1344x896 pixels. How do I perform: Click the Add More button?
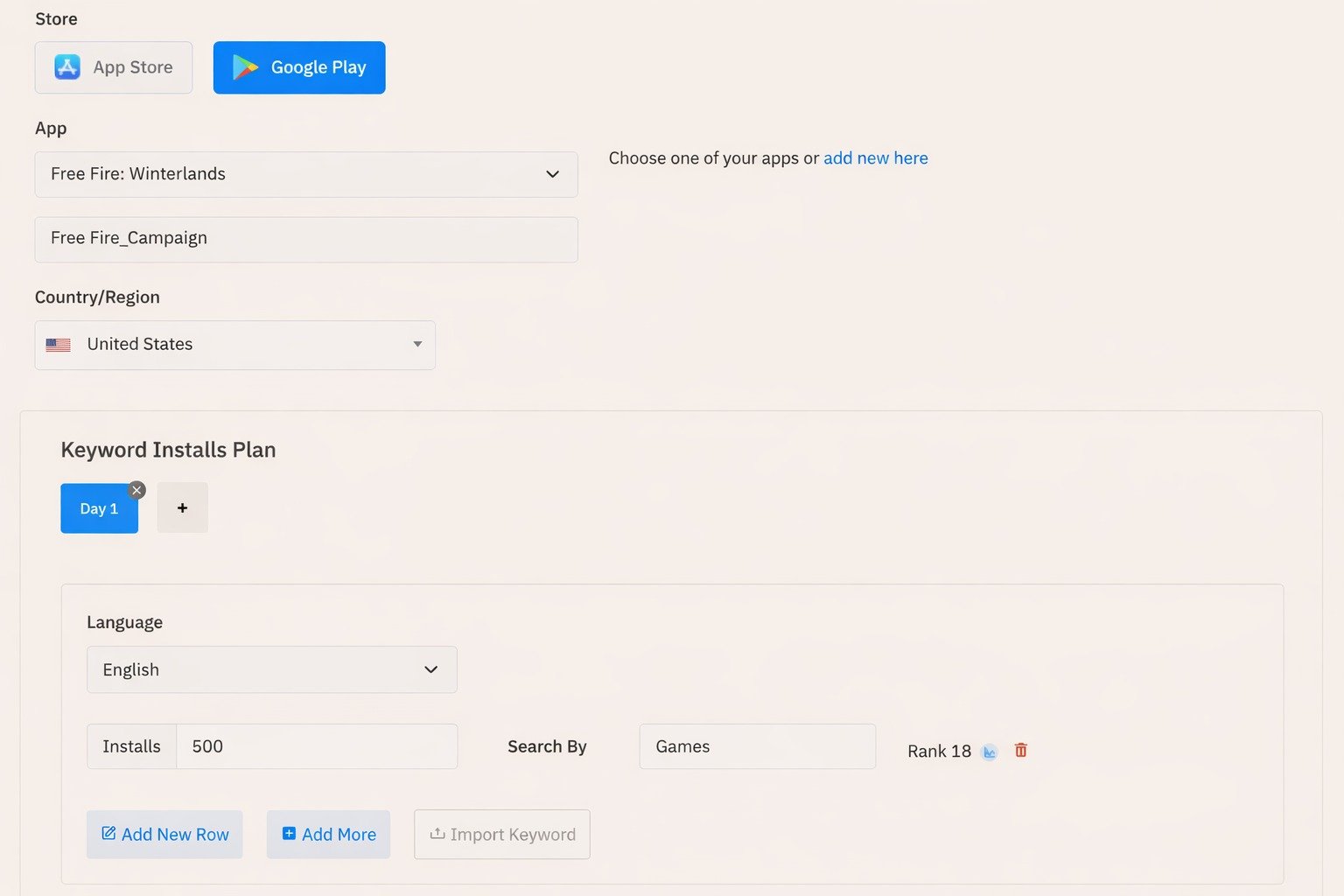click(x=328, y=834)
